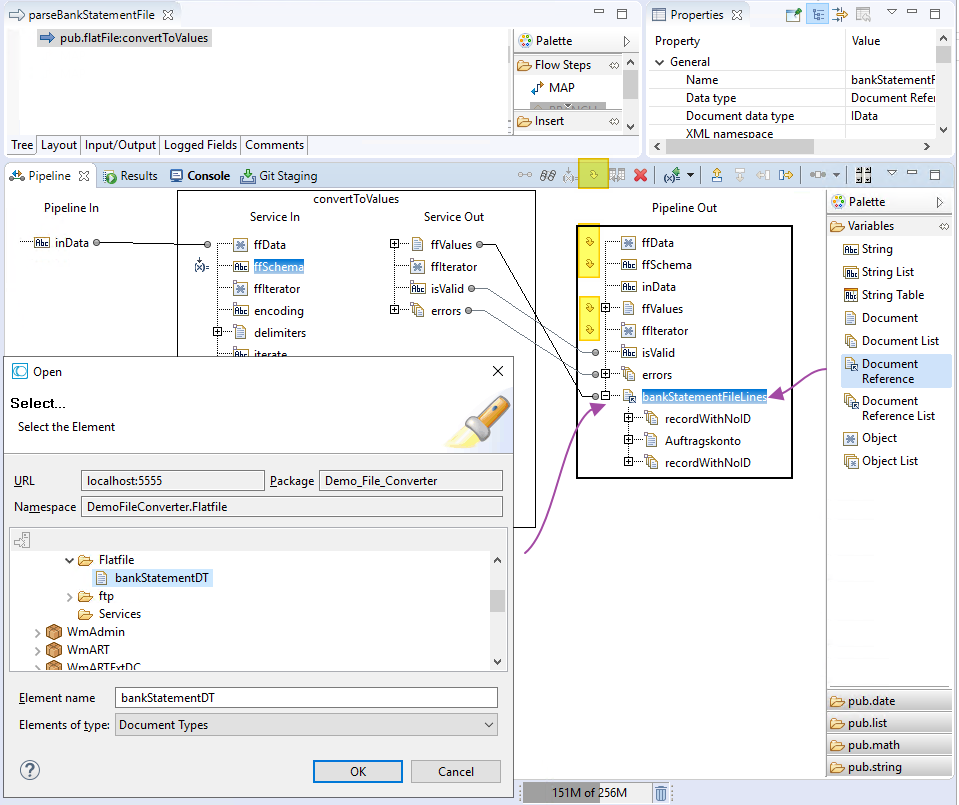Expand the bankStatementFileLines document in Pipeline Out
This screenshot has height=805, width=959.
pyautogui.click(x=607, y=395)
